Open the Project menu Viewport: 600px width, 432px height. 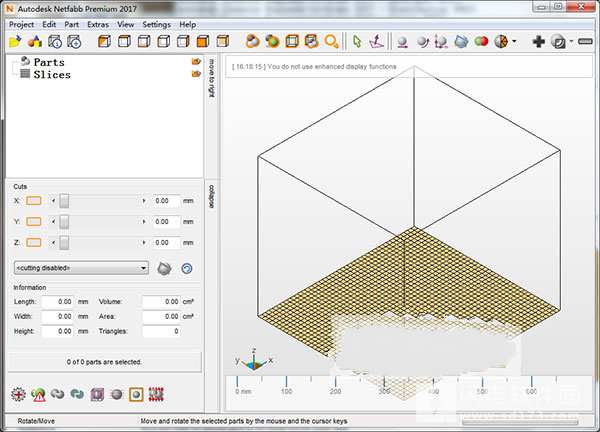coord(21,24)
